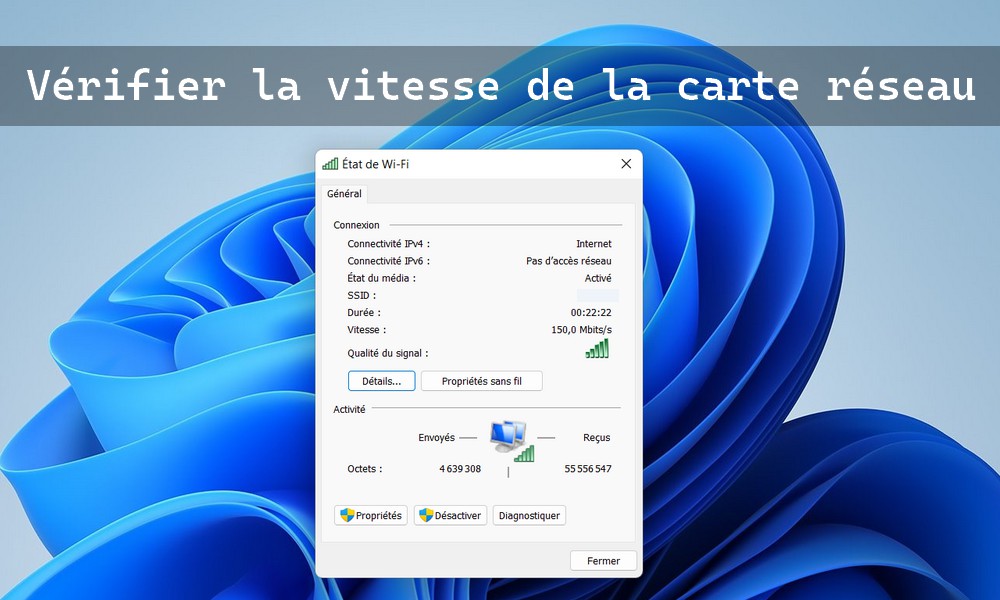The height and width of the screenshot is (600, 1000).
Task: Click the Activité section heading
Action: coord(349,409)
